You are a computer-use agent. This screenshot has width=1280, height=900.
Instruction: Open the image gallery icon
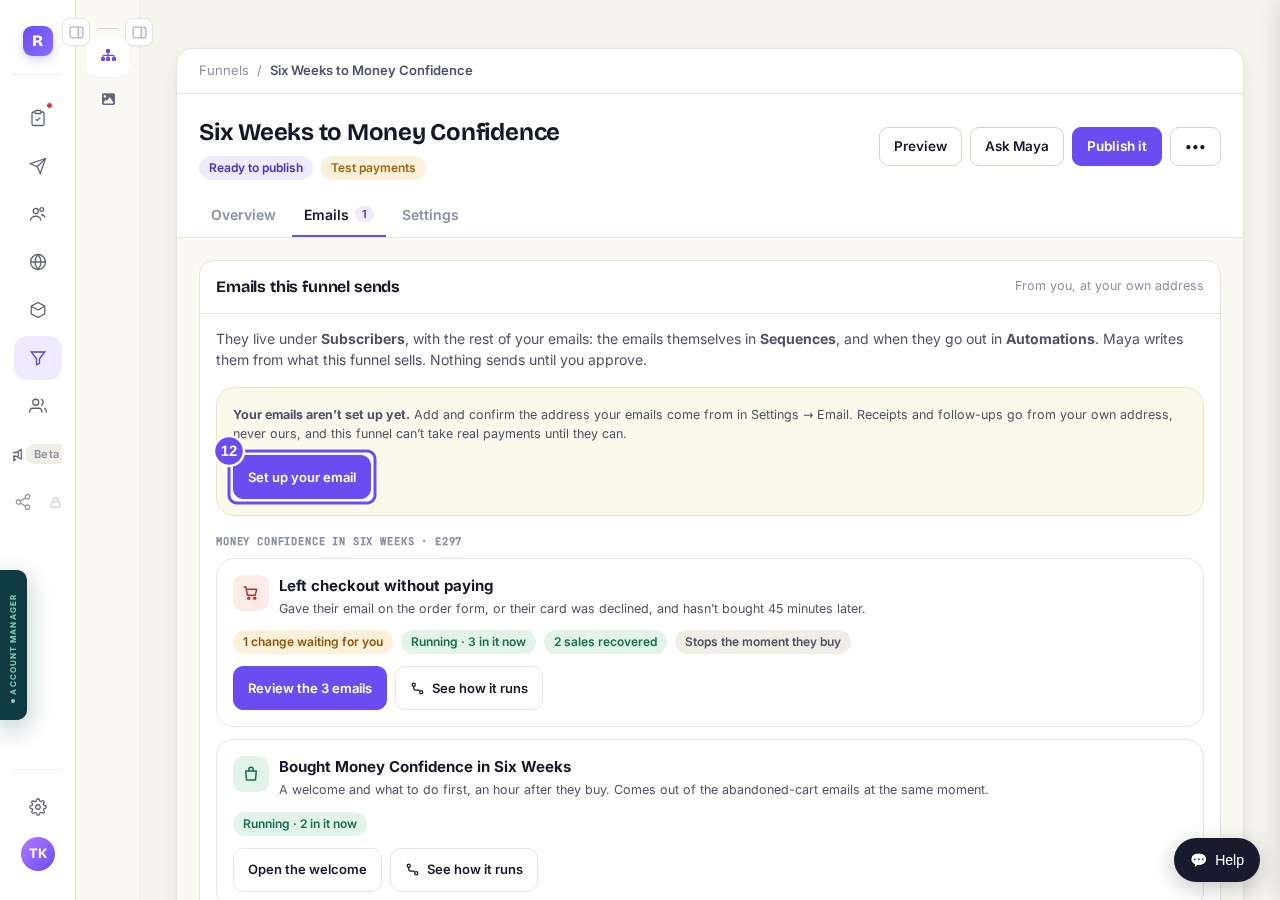pyautogui.click(x=108, y=99)
